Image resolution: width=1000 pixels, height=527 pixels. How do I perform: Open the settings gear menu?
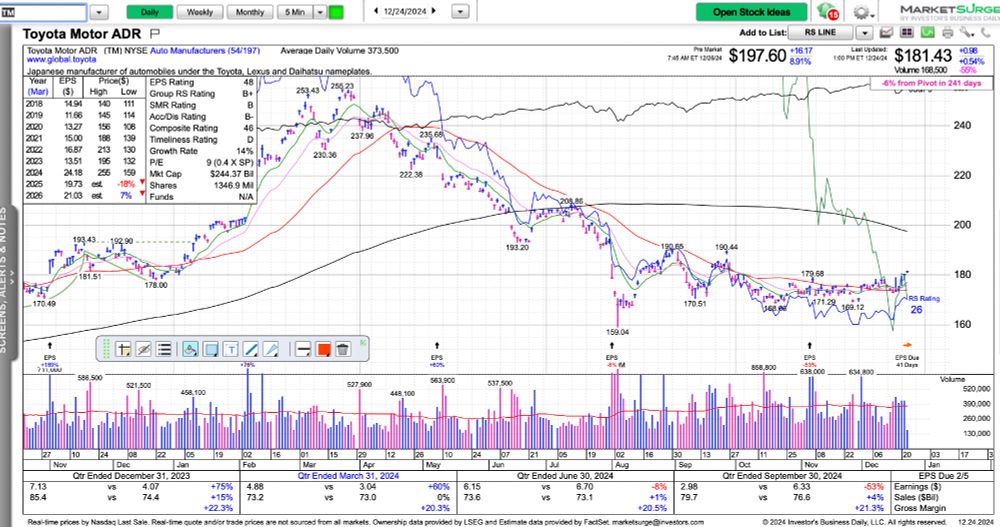click(862, 12)
